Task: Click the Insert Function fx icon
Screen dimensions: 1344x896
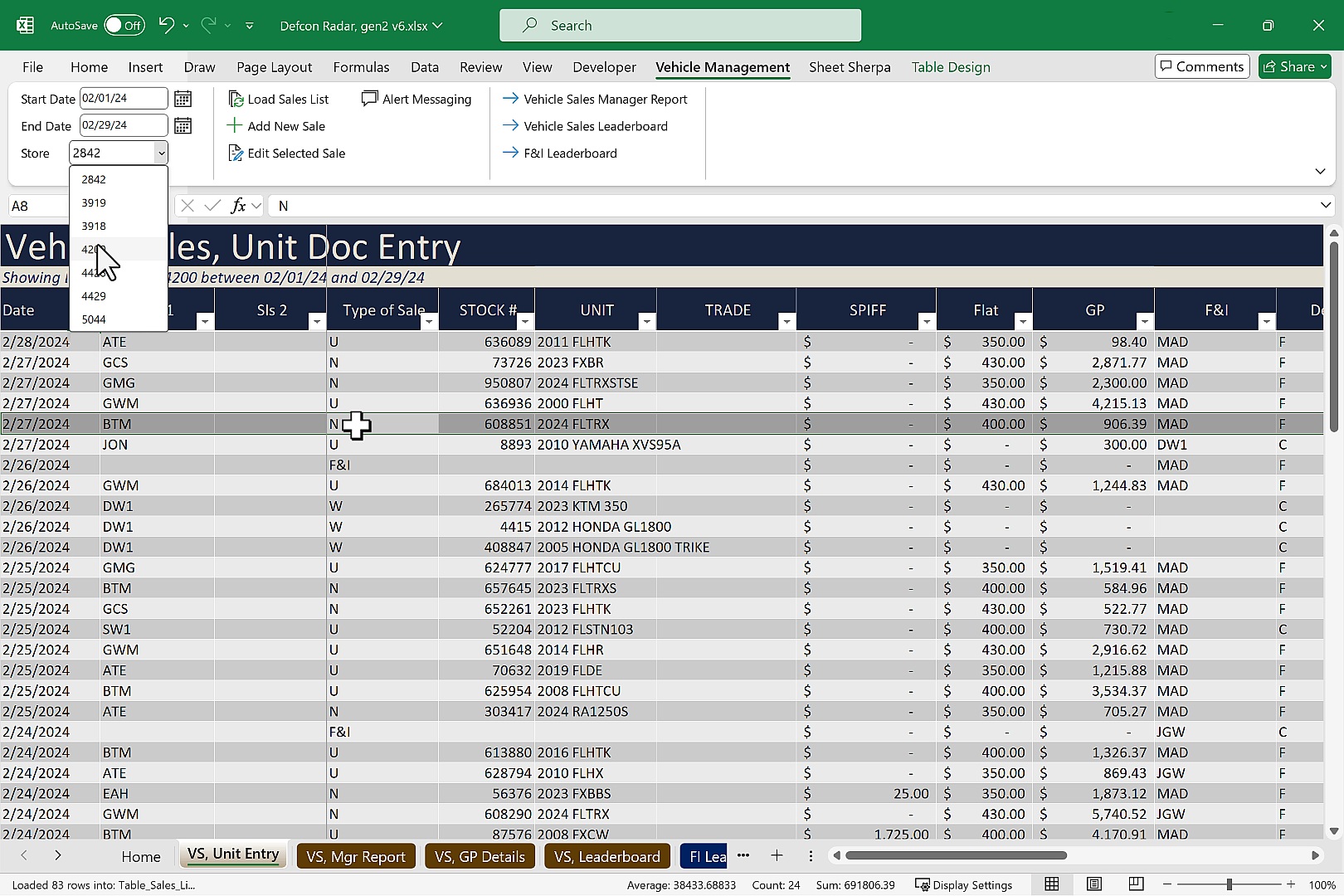Action: click(238, 205)
